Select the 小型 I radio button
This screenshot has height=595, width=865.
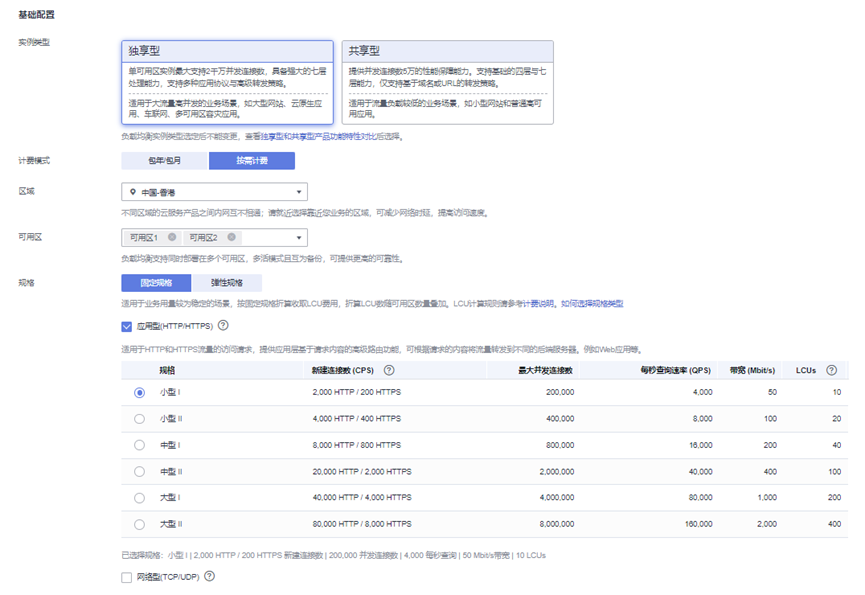pyautogui.click(x=140, y=393)
